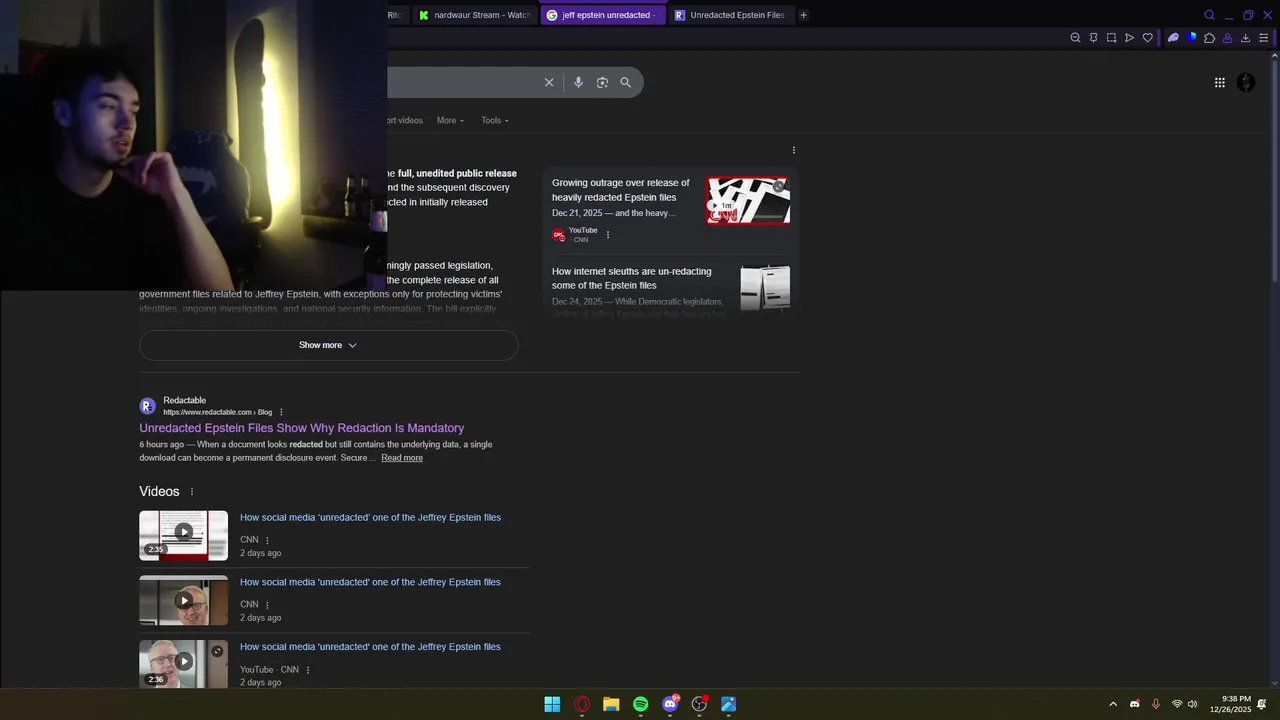Click the send/flow arrow icon
Viewport: 1280px width, 720px height.
point(1129,38)
